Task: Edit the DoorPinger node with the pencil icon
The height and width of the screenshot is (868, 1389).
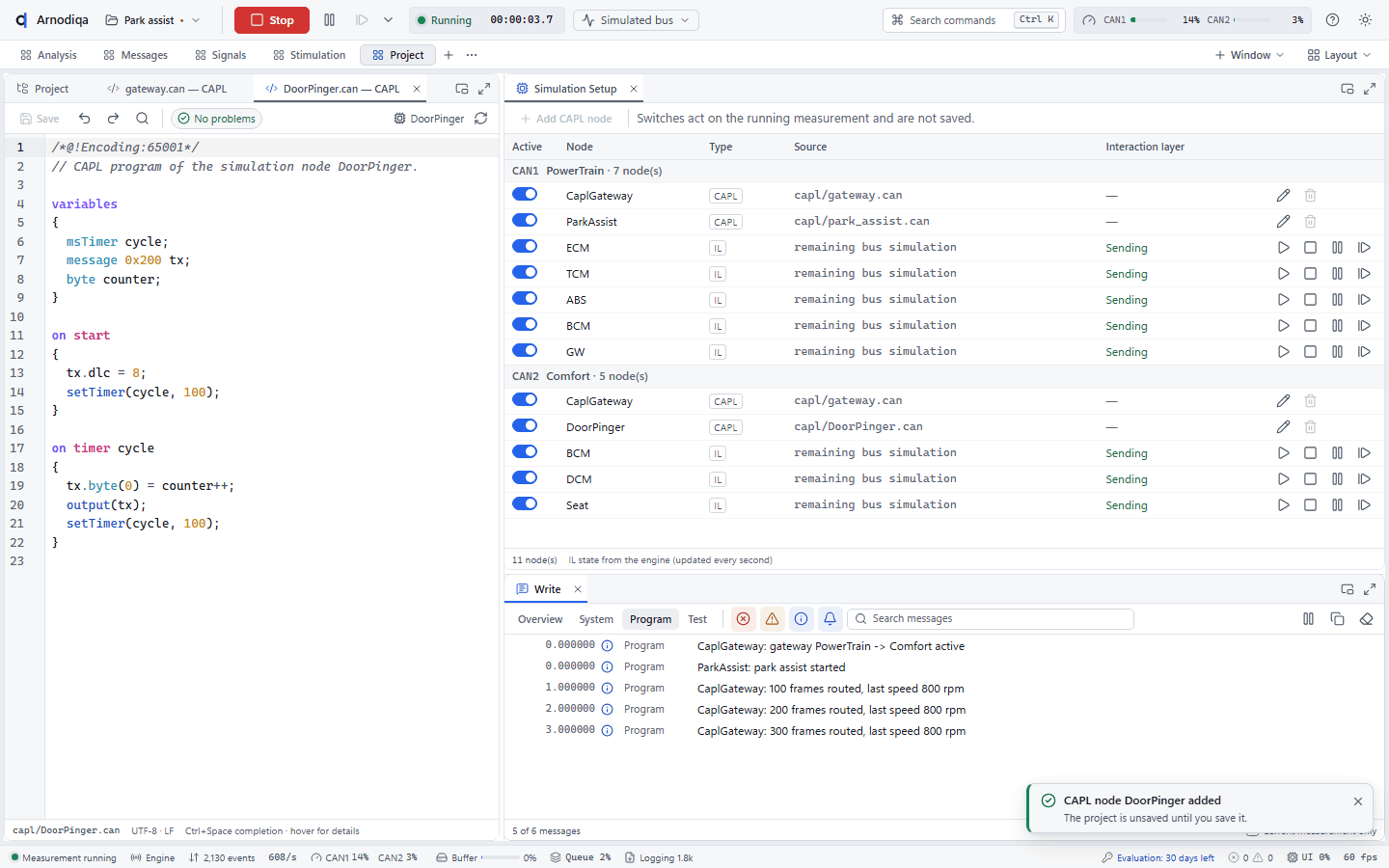Action: pyautogui.click(x=1283, y=426)
